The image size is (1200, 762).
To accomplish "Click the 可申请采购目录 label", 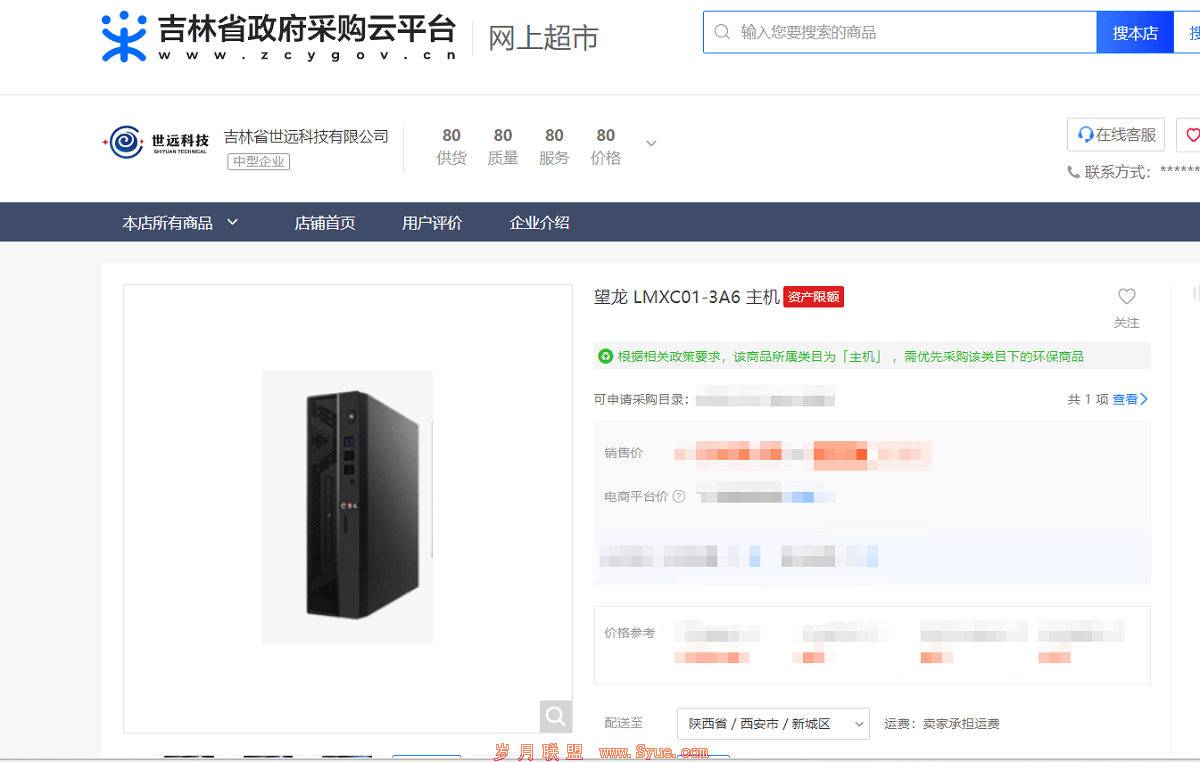I will pos(641,400).
